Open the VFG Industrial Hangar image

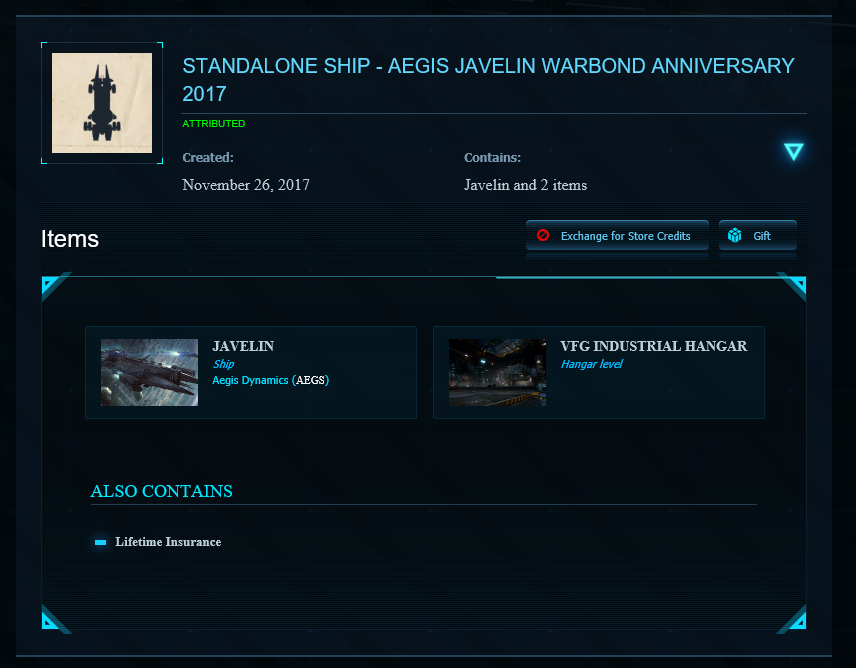(497, 372)
